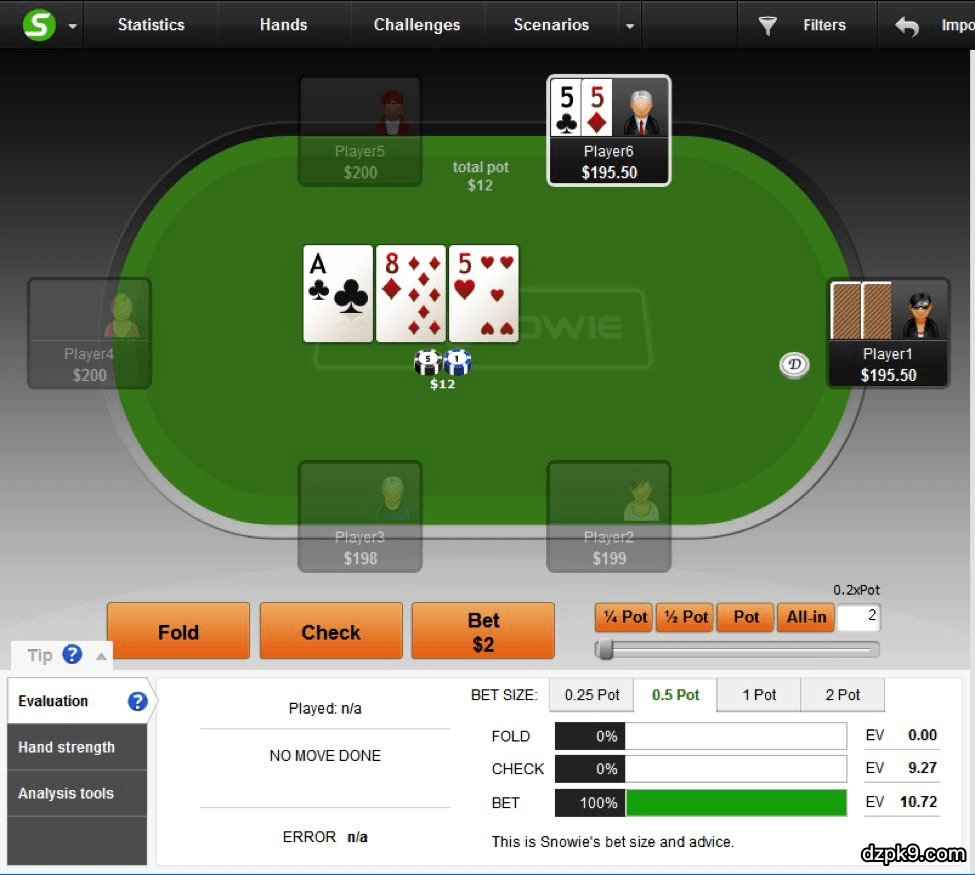
Task: Open the Challenges section
Action: [x=417, y=25]
